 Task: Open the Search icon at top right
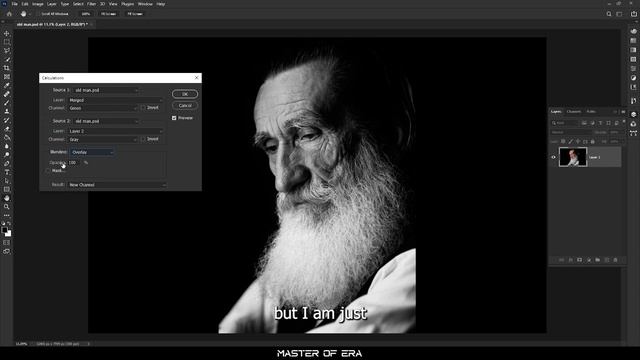tap(609, 14)
